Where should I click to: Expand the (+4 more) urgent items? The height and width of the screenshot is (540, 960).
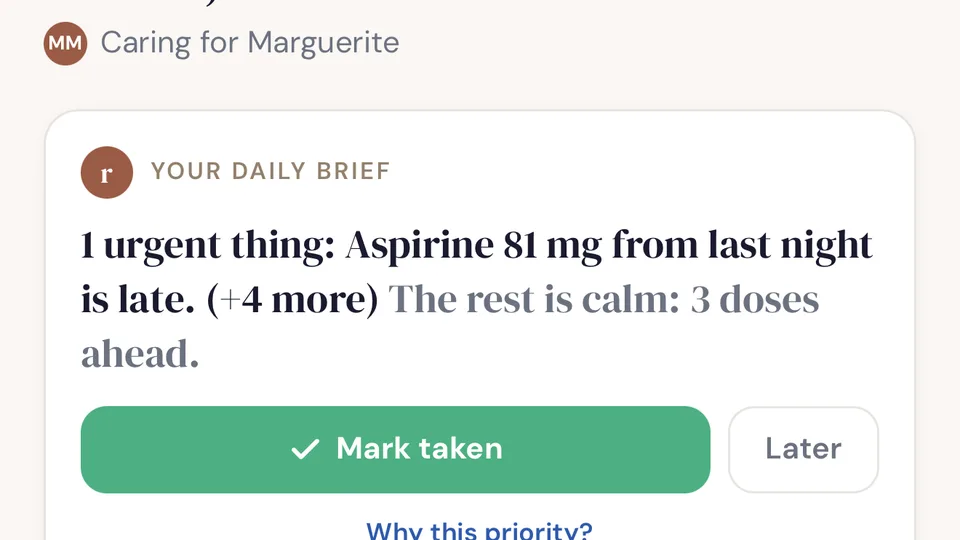293,300
